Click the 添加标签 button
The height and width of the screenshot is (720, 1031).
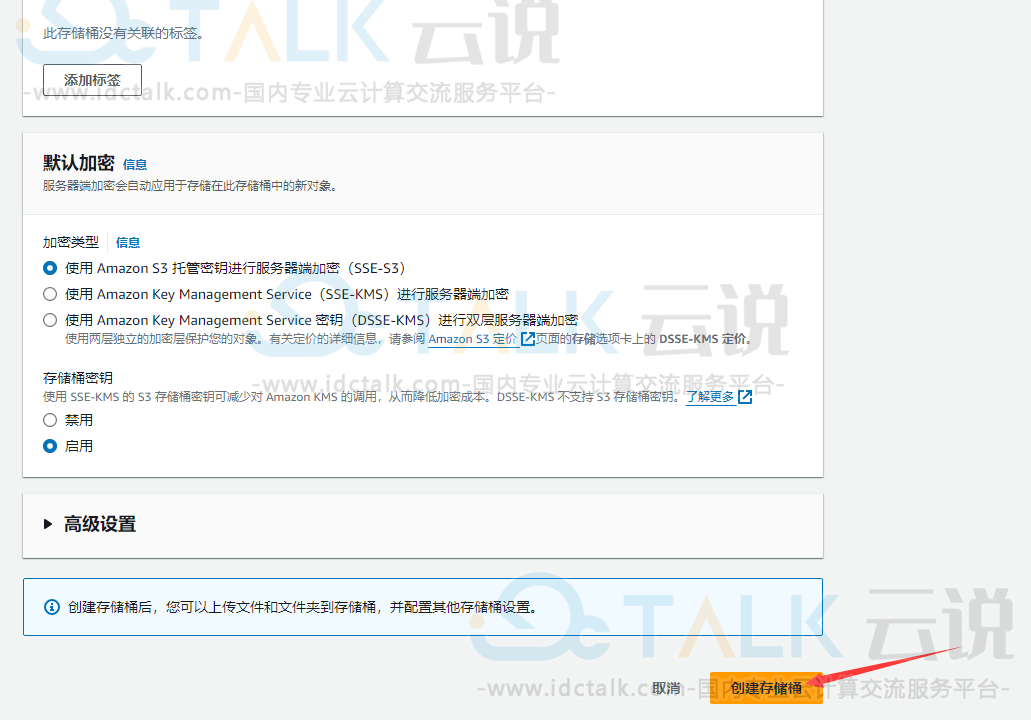(x=92, y=80)
